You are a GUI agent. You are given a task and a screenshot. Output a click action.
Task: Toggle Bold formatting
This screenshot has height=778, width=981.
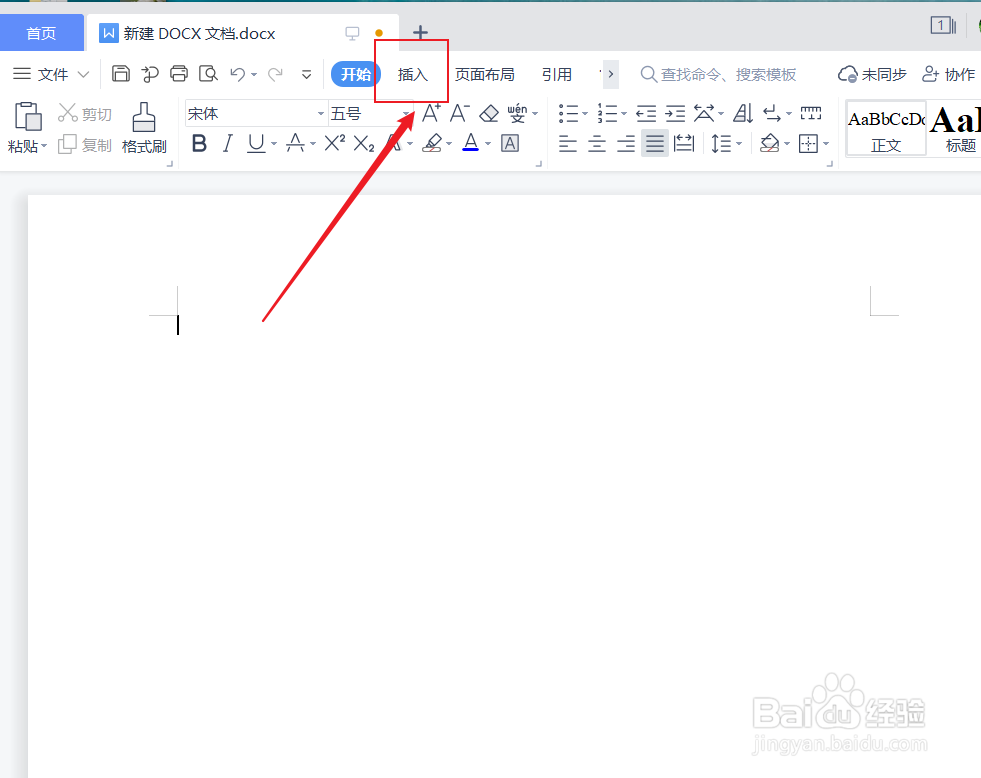(x=199, y=144)
